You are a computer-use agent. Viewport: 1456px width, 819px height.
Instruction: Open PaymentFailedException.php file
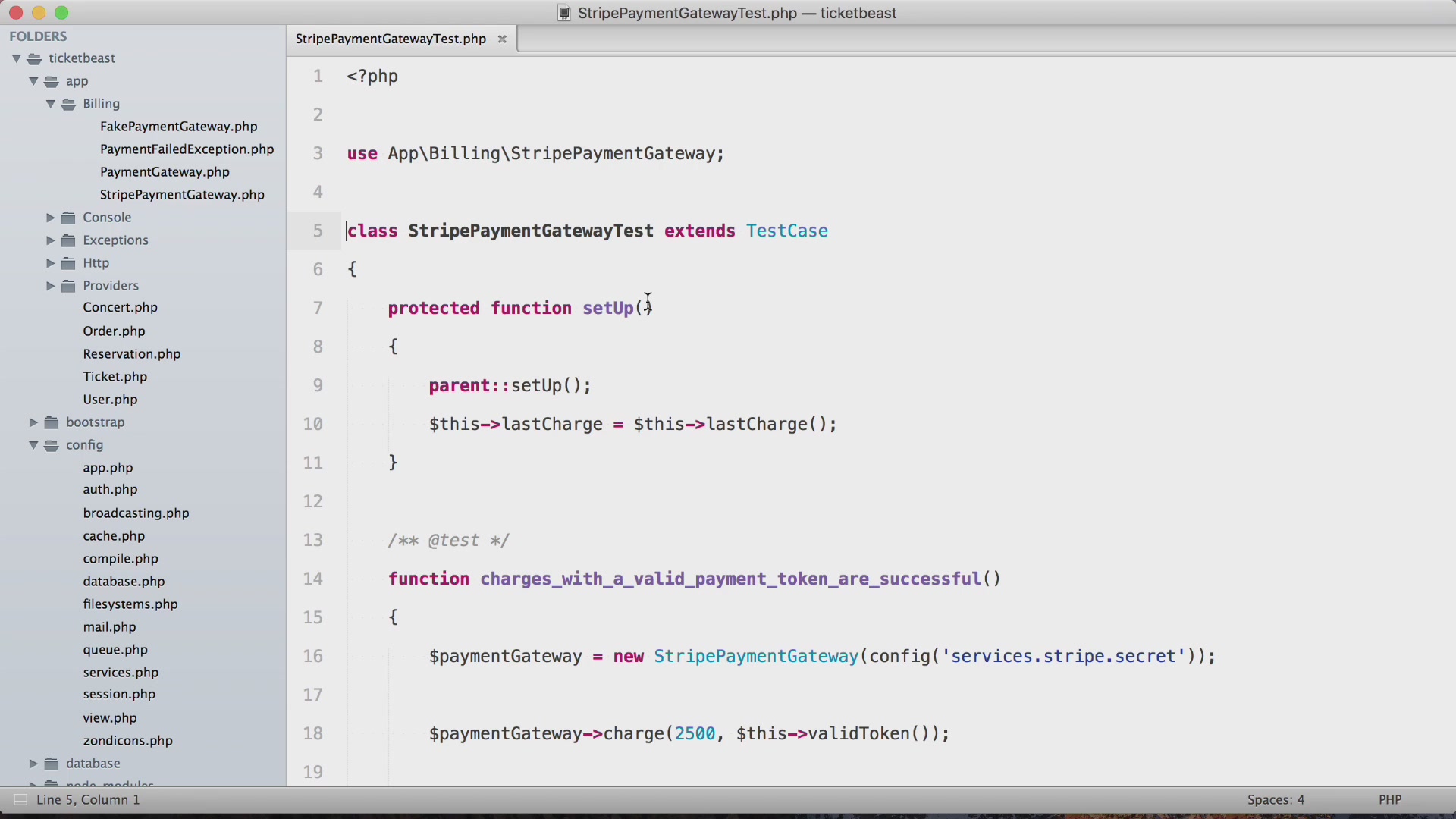click(187, 149)
